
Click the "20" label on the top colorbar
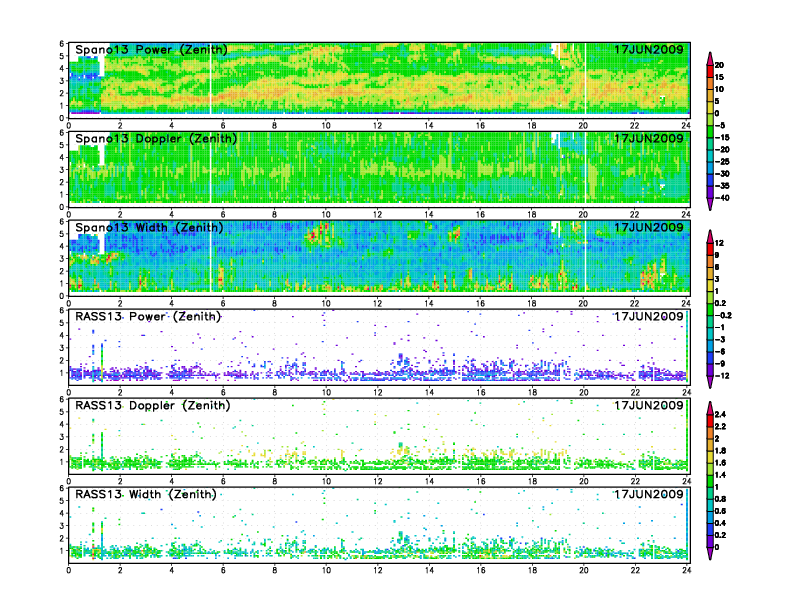719,65
